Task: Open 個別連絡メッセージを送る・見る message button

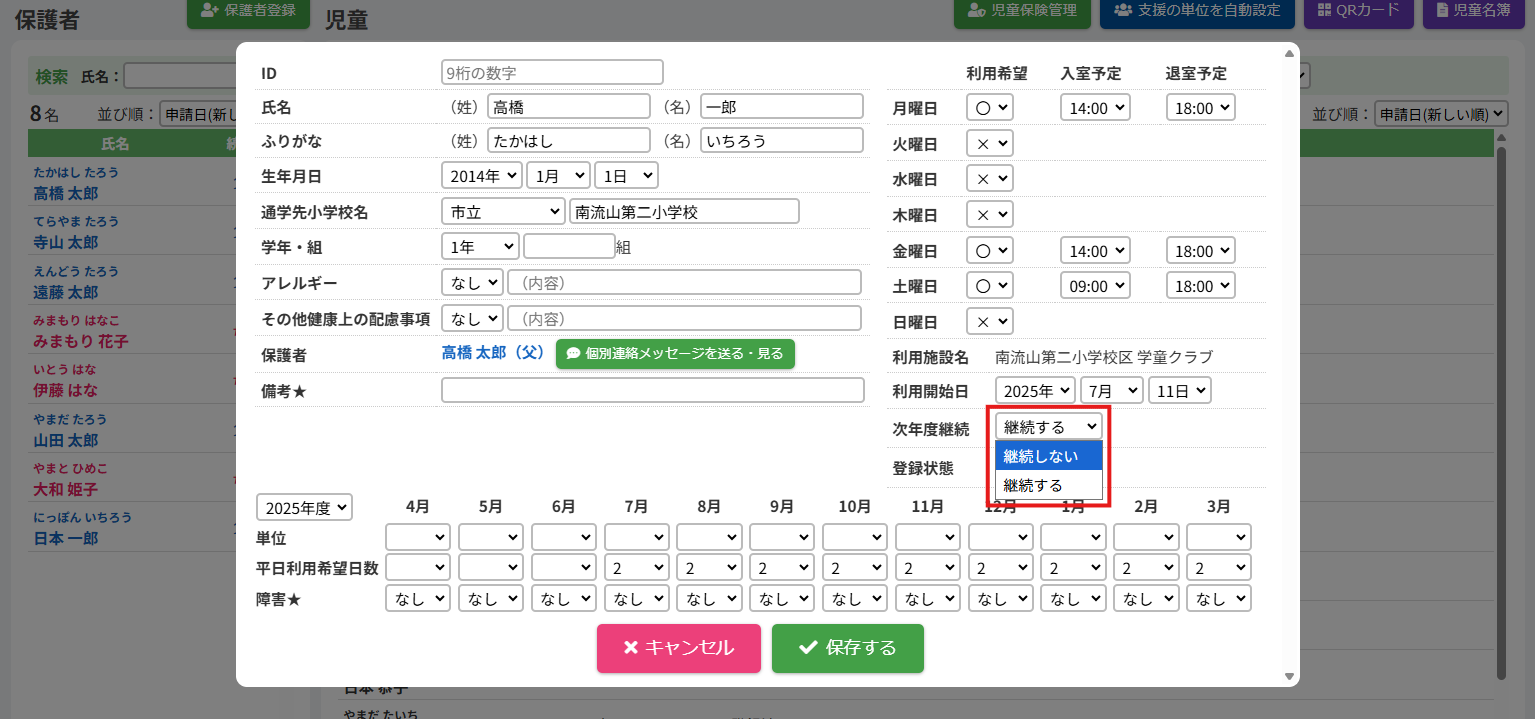Action: point(675,354)
